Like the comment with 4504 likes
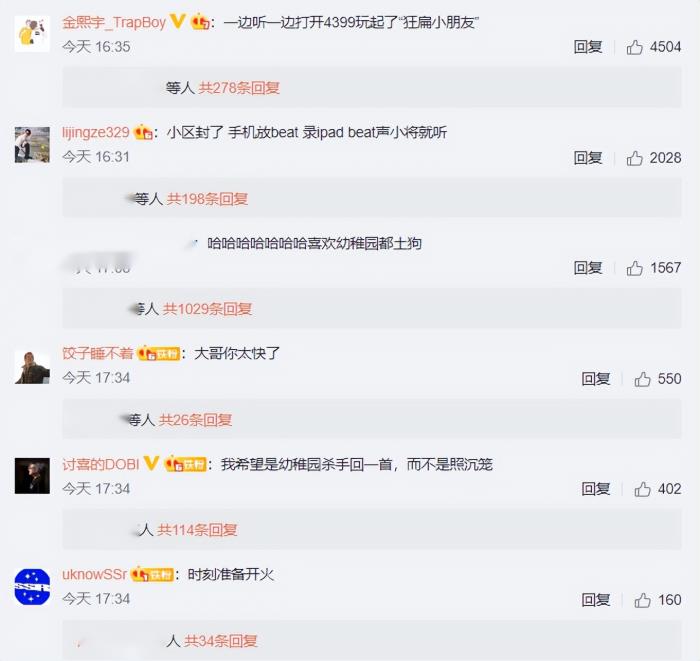Viewport: 700px width, 661px height. pyautogui.click(x=634, y=47)
